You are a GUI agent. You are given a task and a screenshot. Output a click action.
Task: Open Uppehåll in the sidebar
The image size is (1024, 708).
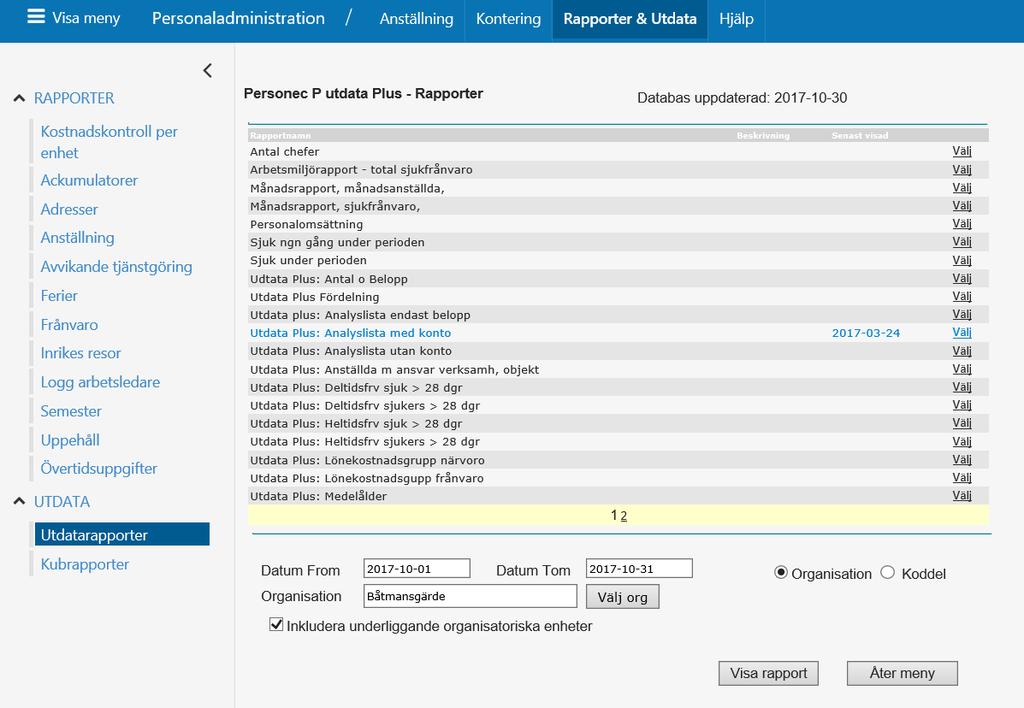[70, 440]
